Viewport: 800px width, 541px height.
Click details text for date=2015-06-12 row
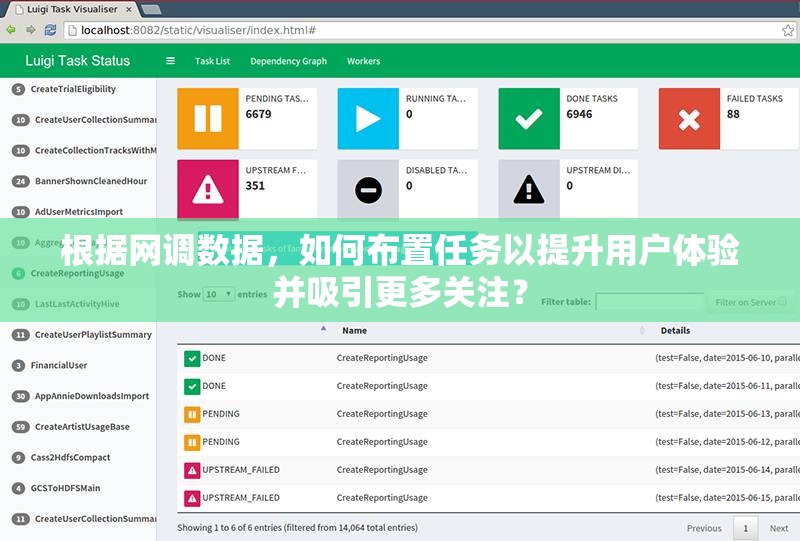pyautogui.click(x=728, y=442)
